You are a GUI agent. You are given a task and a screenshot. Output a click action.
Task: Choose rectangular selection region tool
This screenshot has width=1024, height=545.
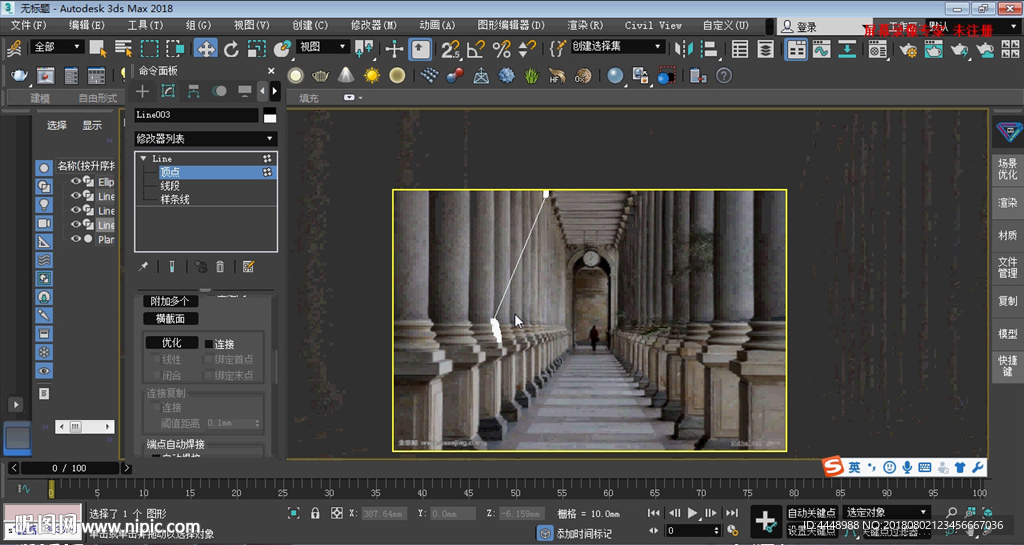(x=150, y=49)
